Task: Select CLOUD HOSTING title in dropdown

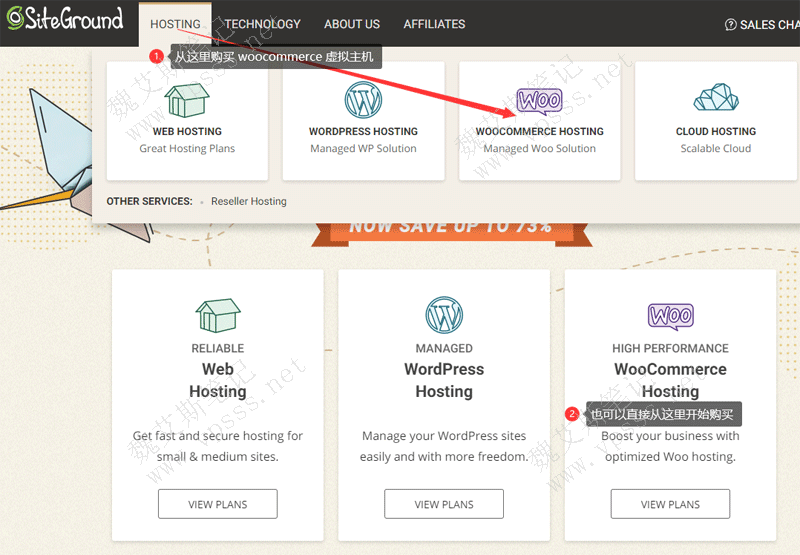Action: pyautogui.click(x=716, y=132)
